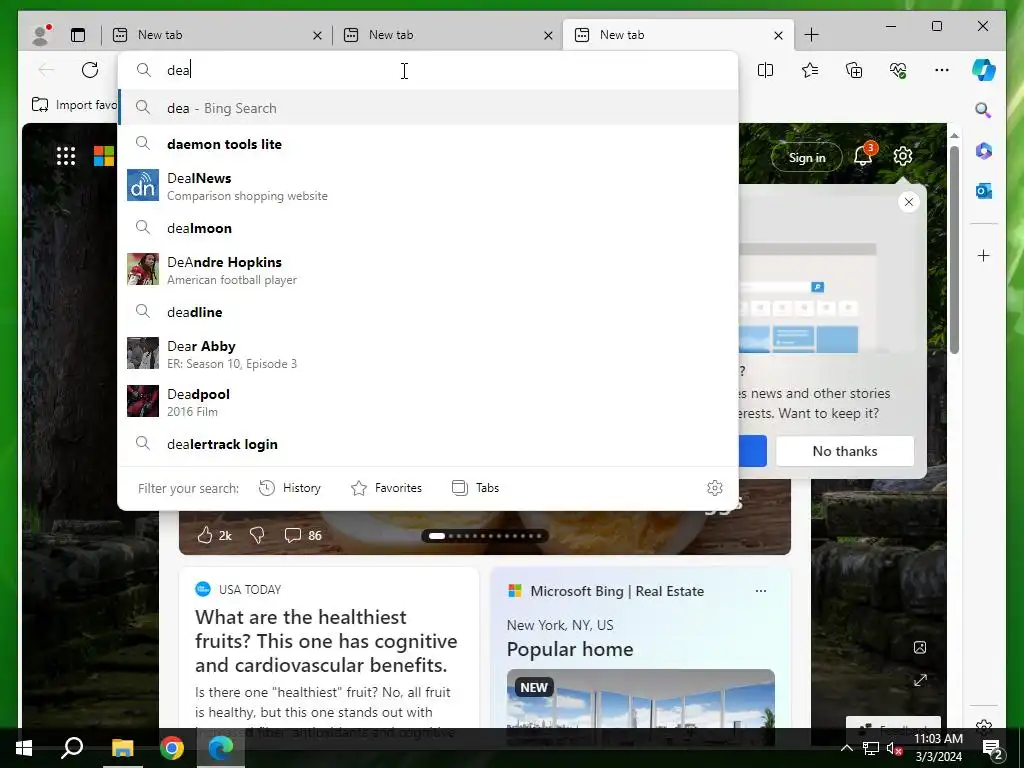Open the Collections toolbar icon
Viewport: 1024px width, 768px height.
[x=854, y=70]
